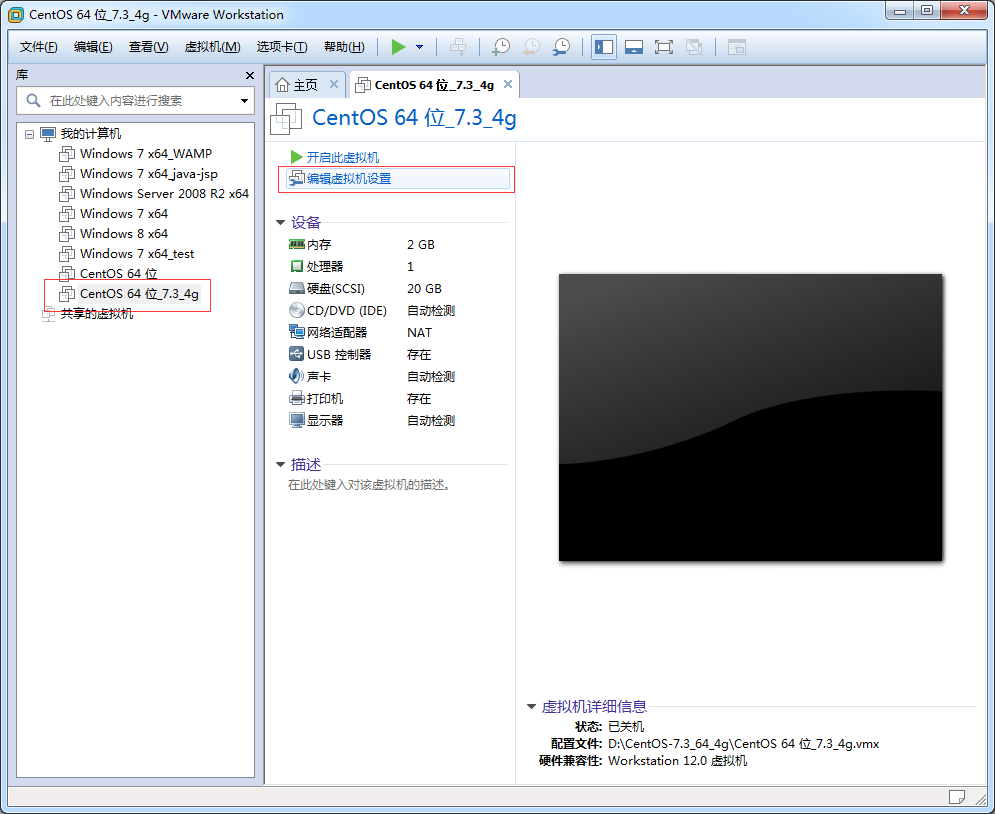Collapse the 我的计算机 tree node
995x814 pixels.
click(x=29, y=134)
